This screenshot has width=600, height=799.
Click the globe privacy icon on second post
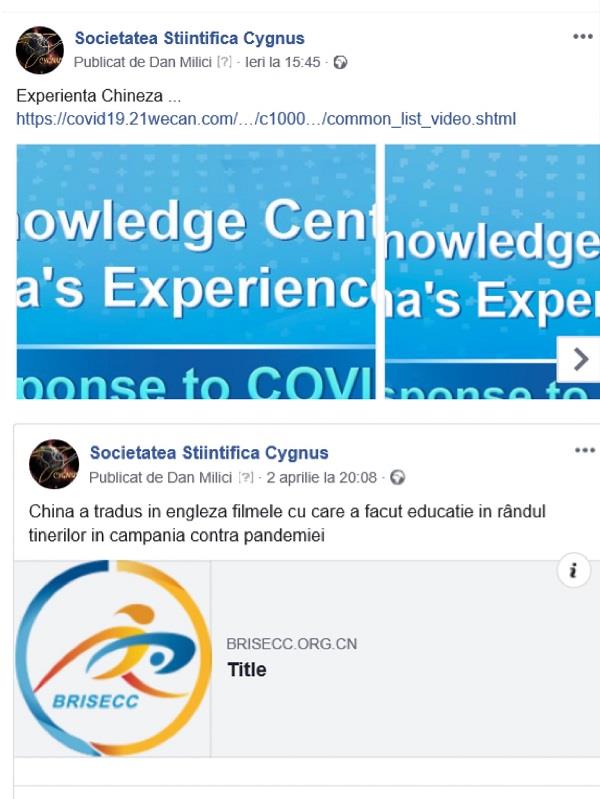click(398, 477)
